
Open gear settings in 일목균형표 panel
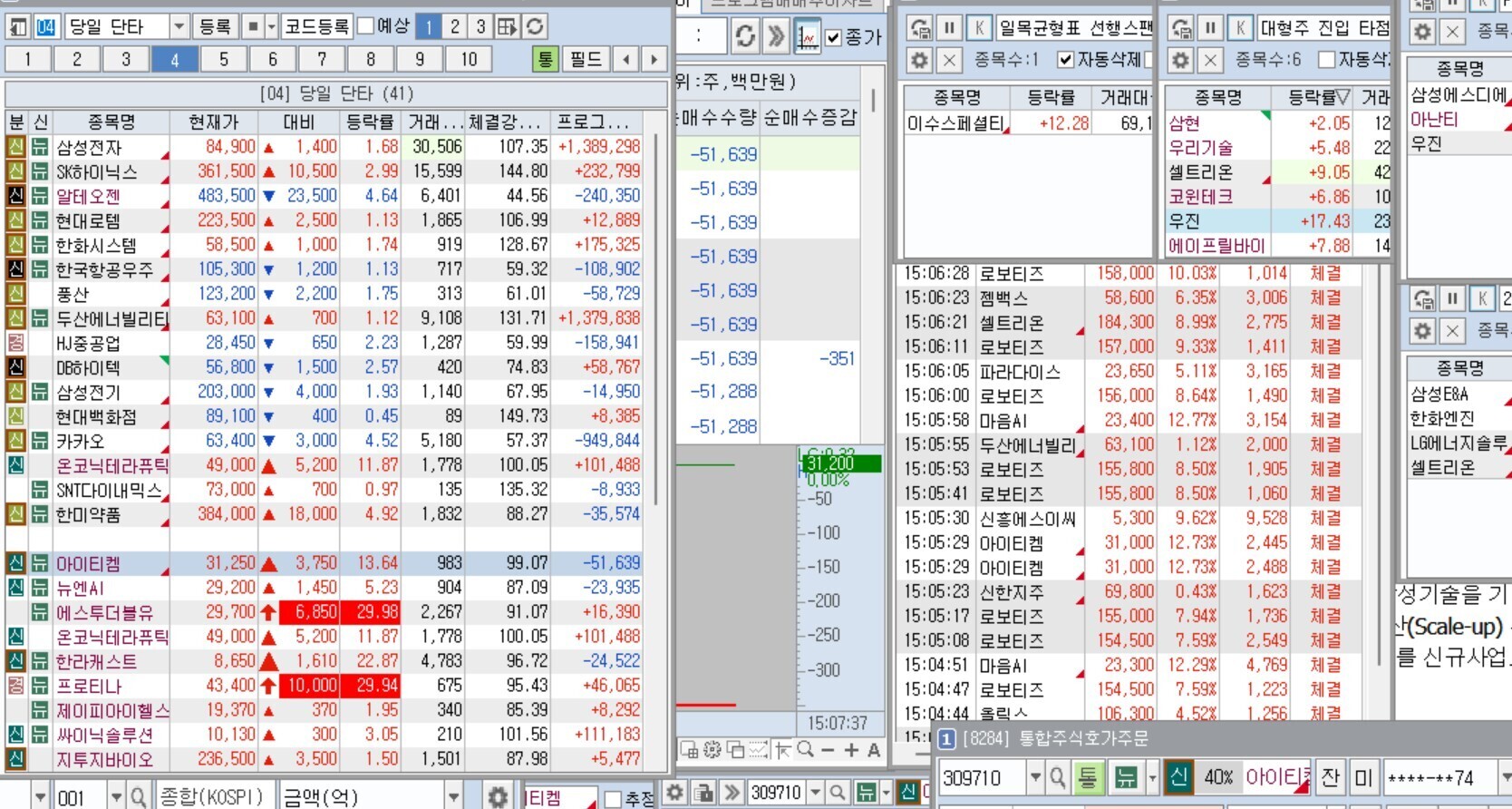[x=919, y=60]
